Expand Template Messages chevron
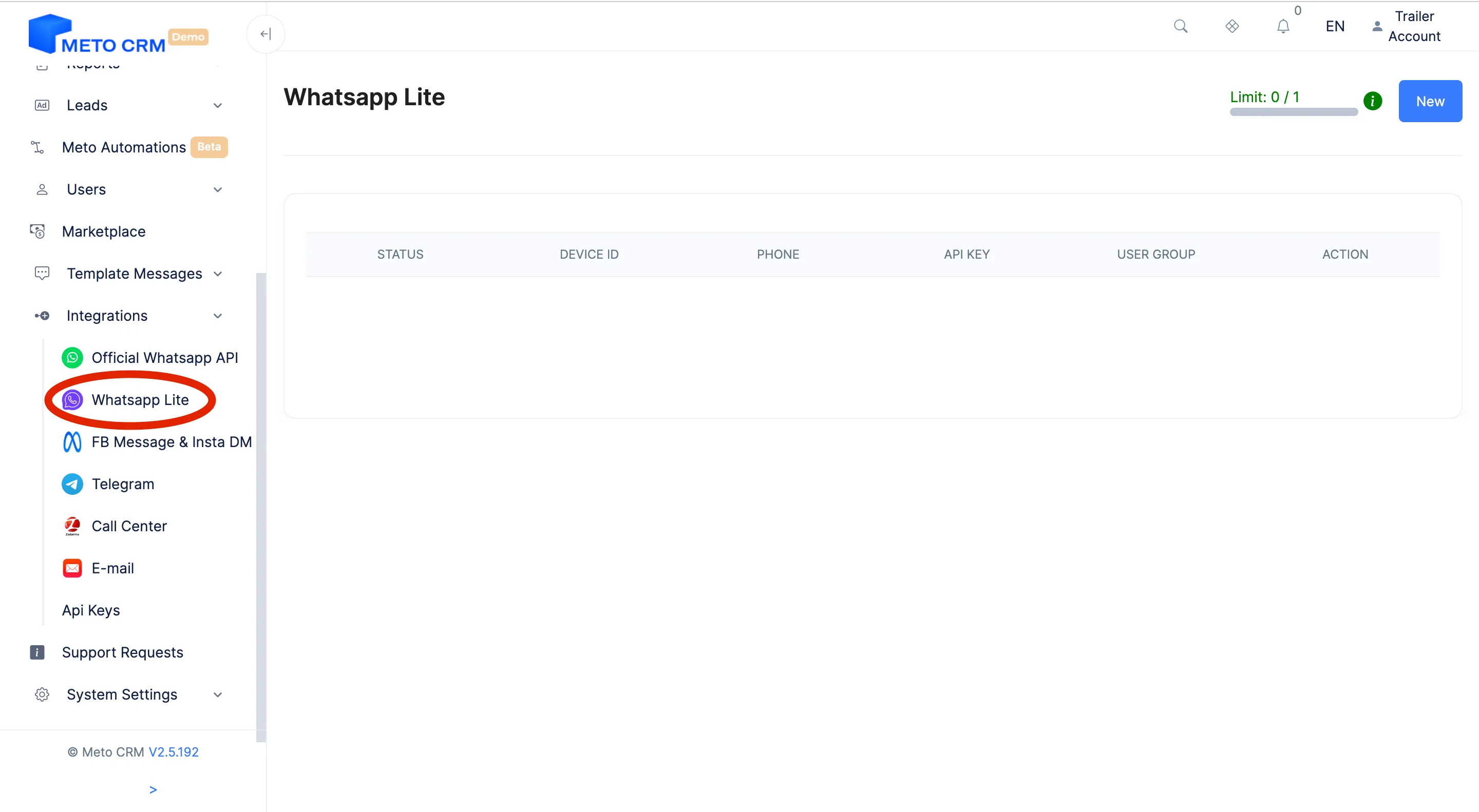This screenshot has width=1479, height=812. [x=218, y=274]
